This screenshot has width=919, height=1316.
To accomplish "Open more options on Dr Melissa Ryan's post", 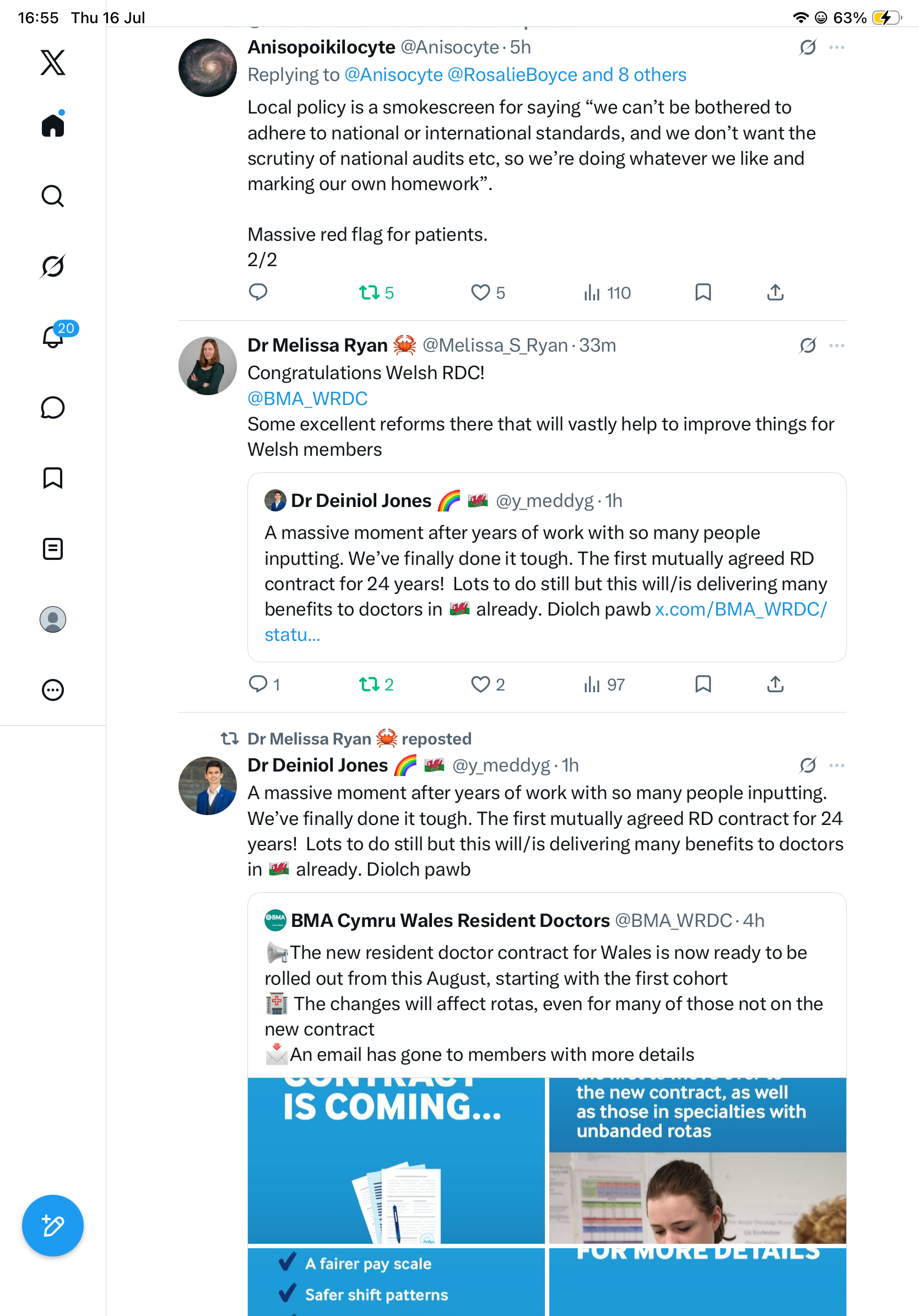I will point(836,346).
